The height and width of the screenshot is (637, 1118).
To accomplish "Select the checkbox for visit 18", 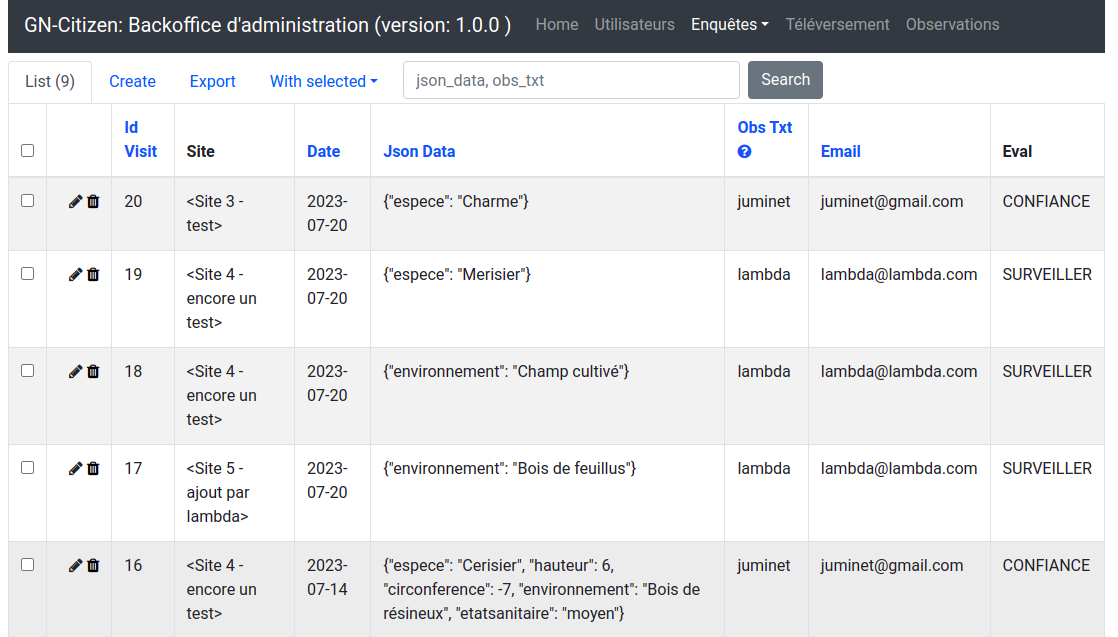I will [x=28, y=371].
